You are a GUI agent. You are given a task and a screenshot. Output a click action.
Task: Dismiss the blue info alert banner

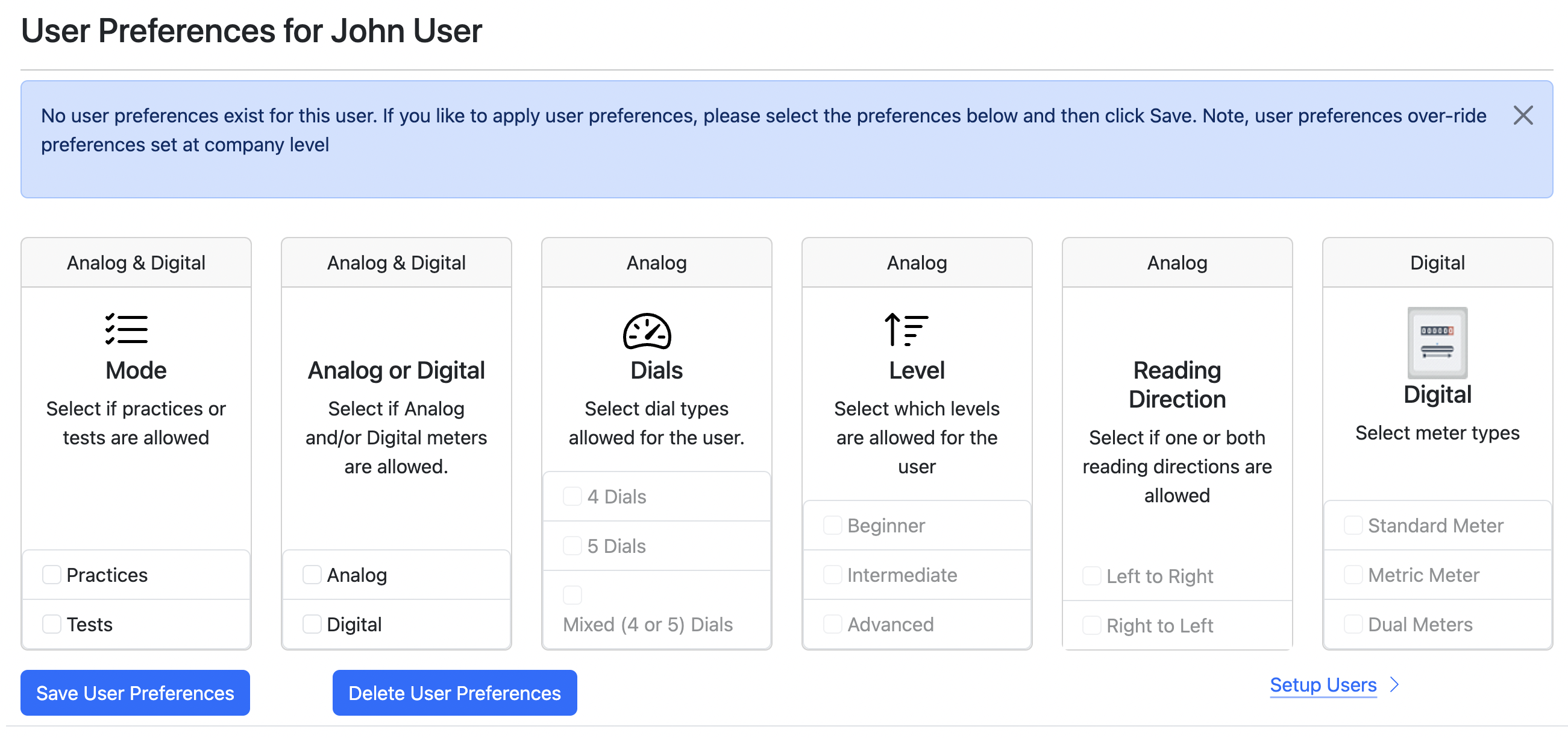click(1522, 115)
